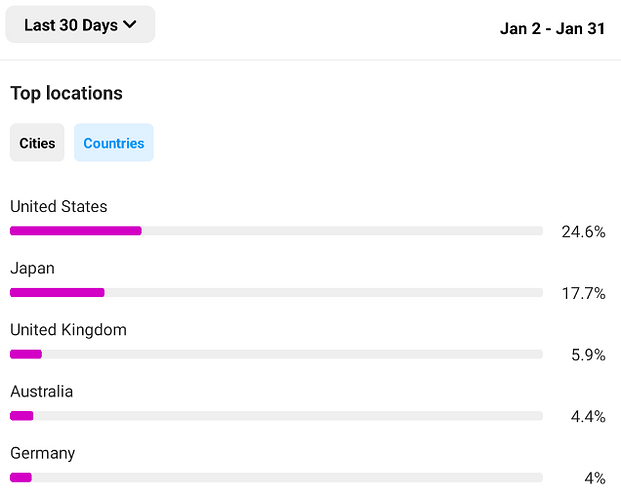
Task: Click the 4.4% value
Action: (x=588, y=417)
